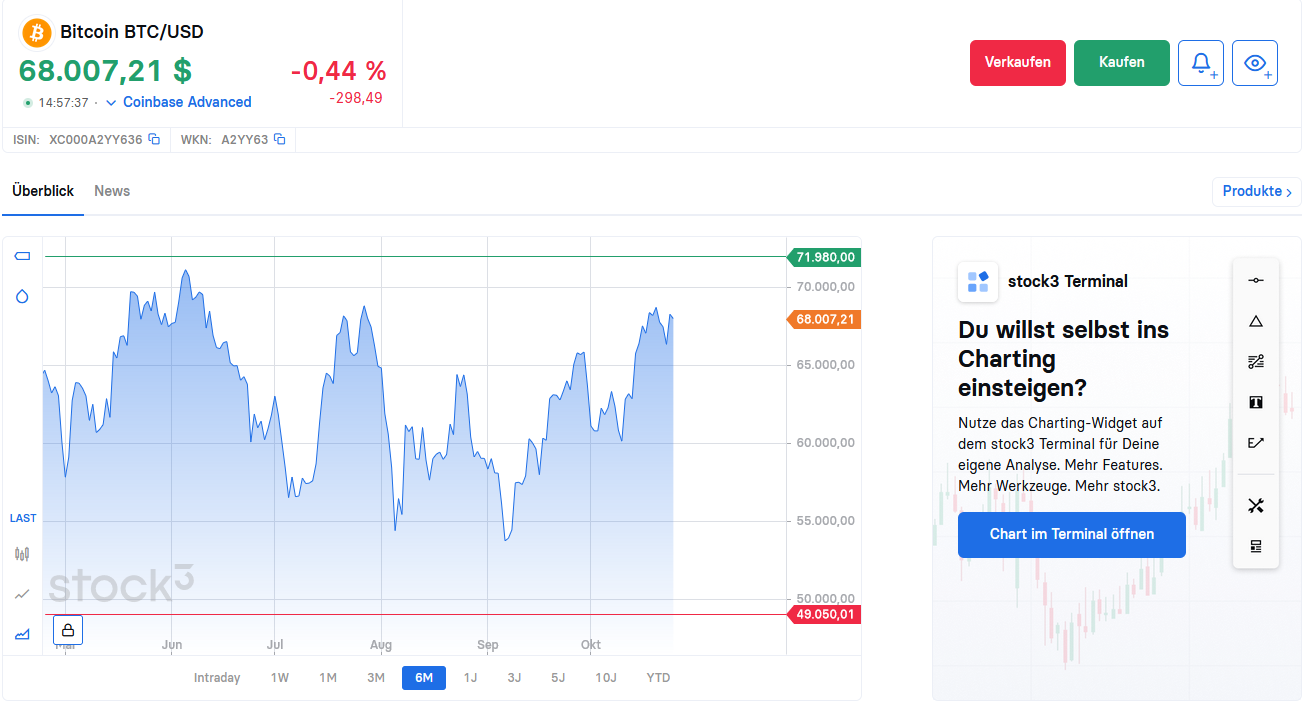1302x704 pixels.
Task: Click the Sep label on time axis
Action: coord(487,645)
